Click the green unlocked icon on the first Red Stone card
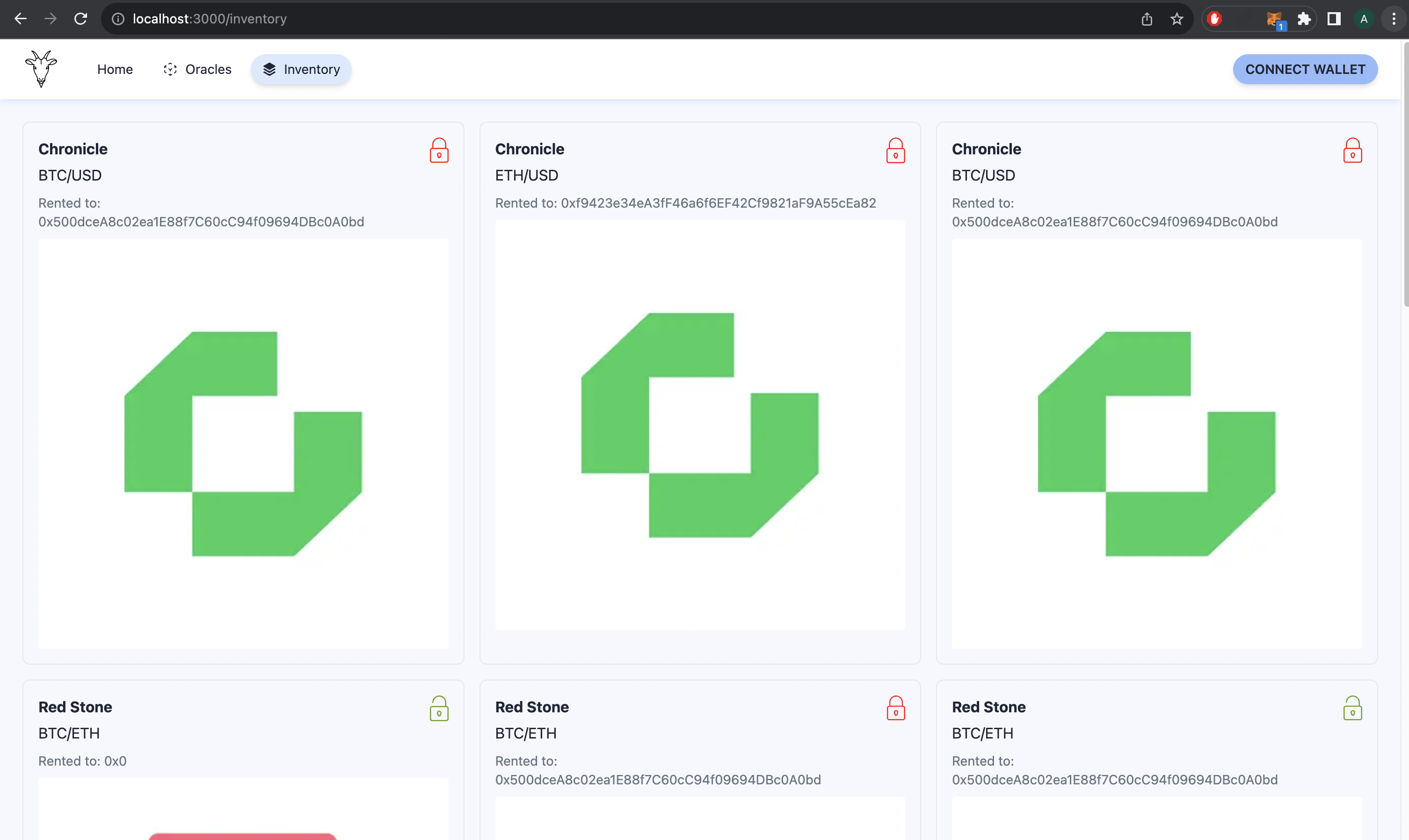Image resolution: width=1409 pixels, height=840 pixels. pyautogui.click(x=439, y=708)
